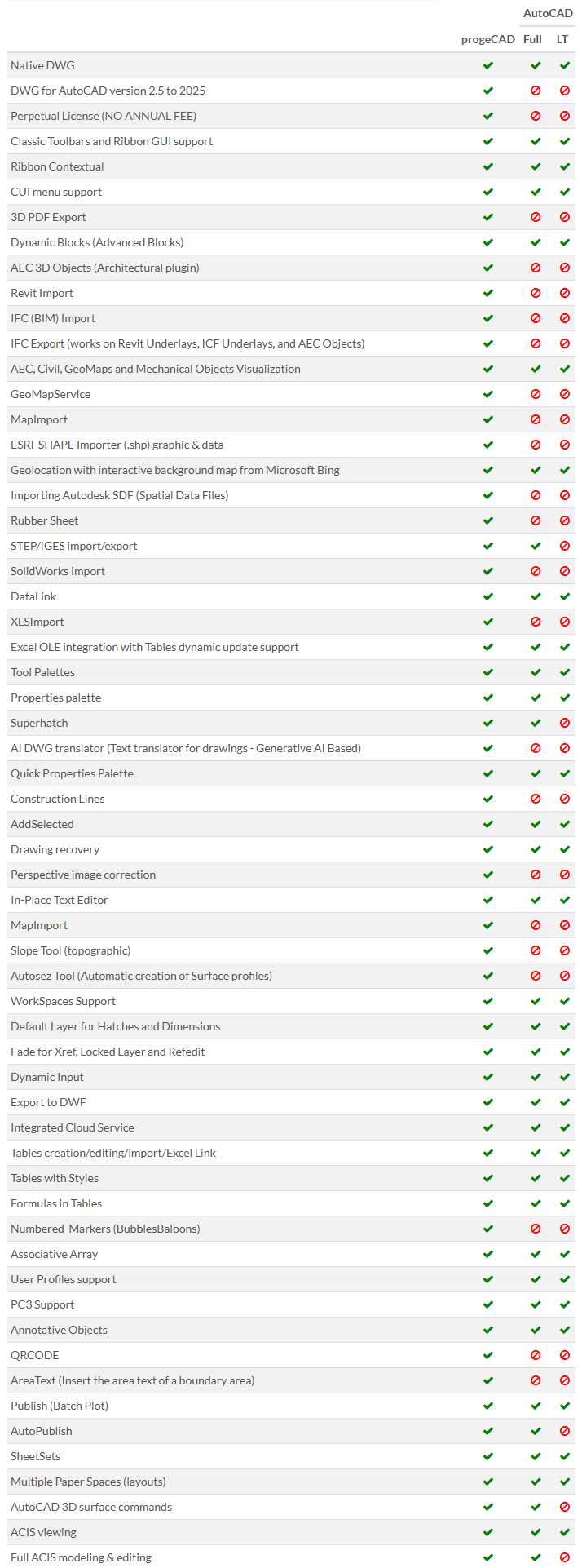Click AutoCAD Full checkmark for STEP/IGES import/export
This screenshot has width=582, height=1568.
[536, 546]
